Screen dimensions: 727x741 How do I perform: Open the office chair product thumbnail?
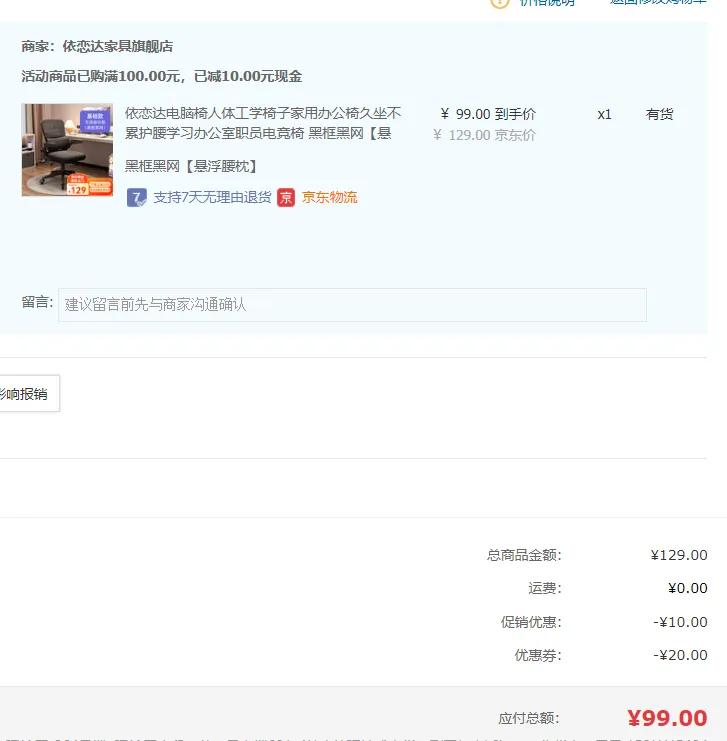(67, 150)
